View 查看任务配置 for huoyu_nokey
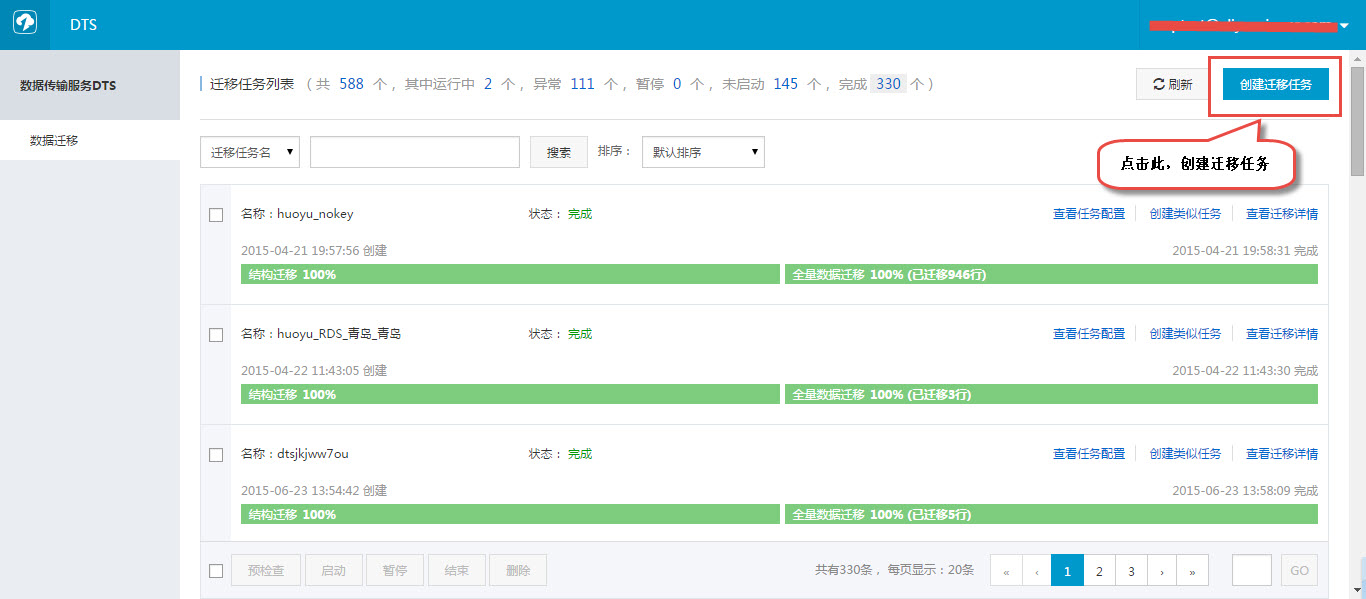Image resolution: width=1366 pixels, height=599 pixels. 1088,214
